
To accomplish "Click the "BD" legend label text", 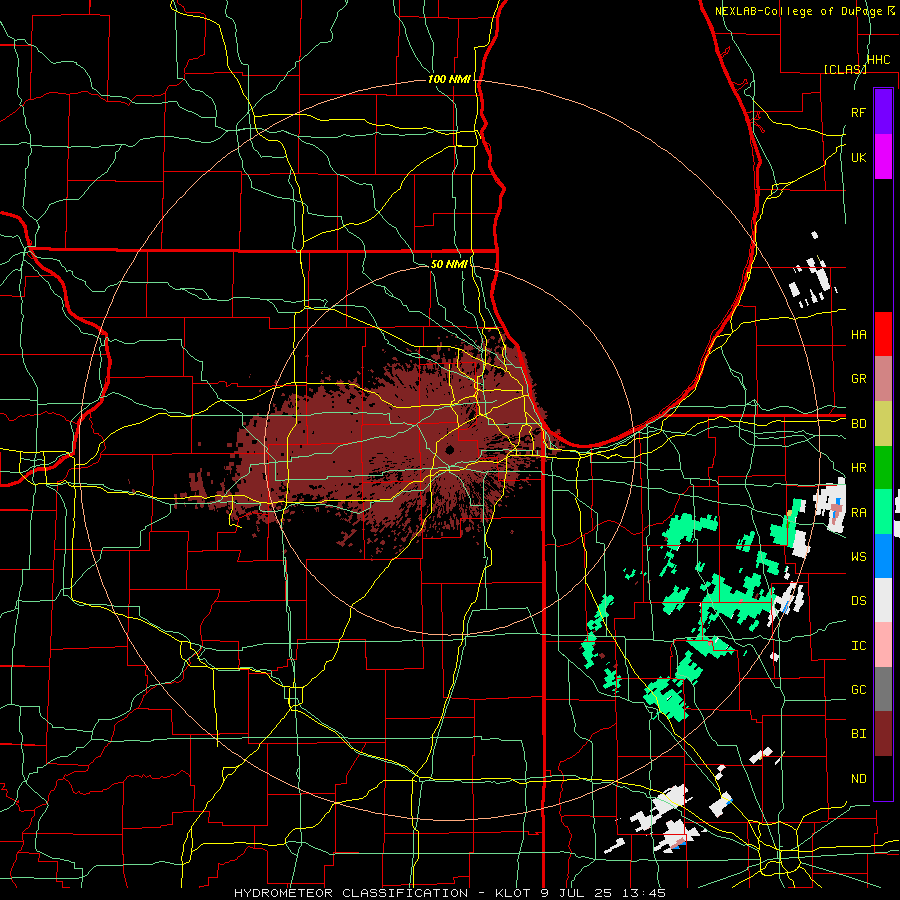I will pos(858,424).
